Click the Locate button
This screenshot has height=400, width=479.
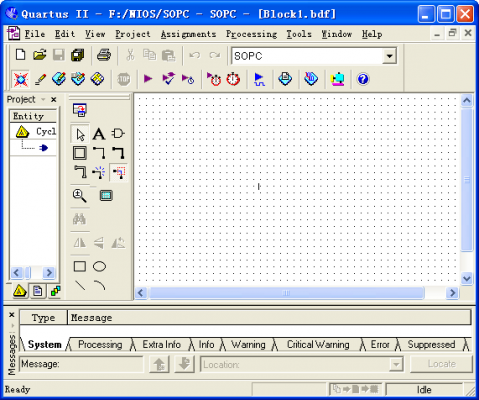(441, 364)
